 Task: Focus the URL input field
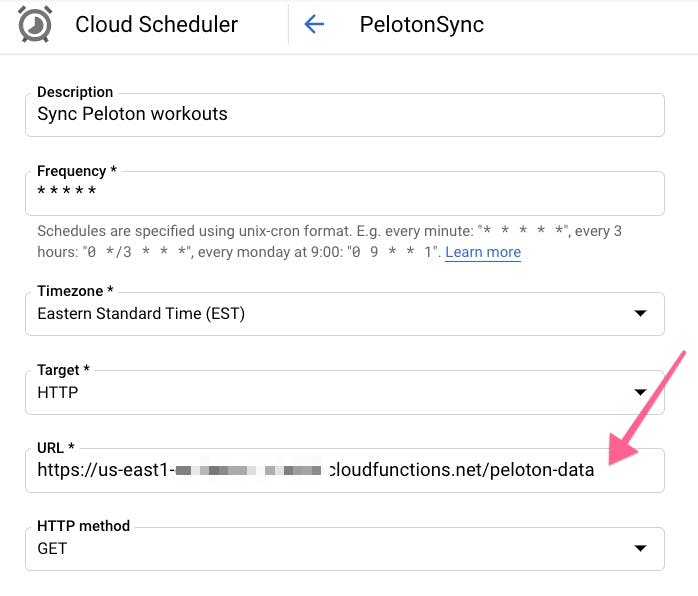[344, 470]
